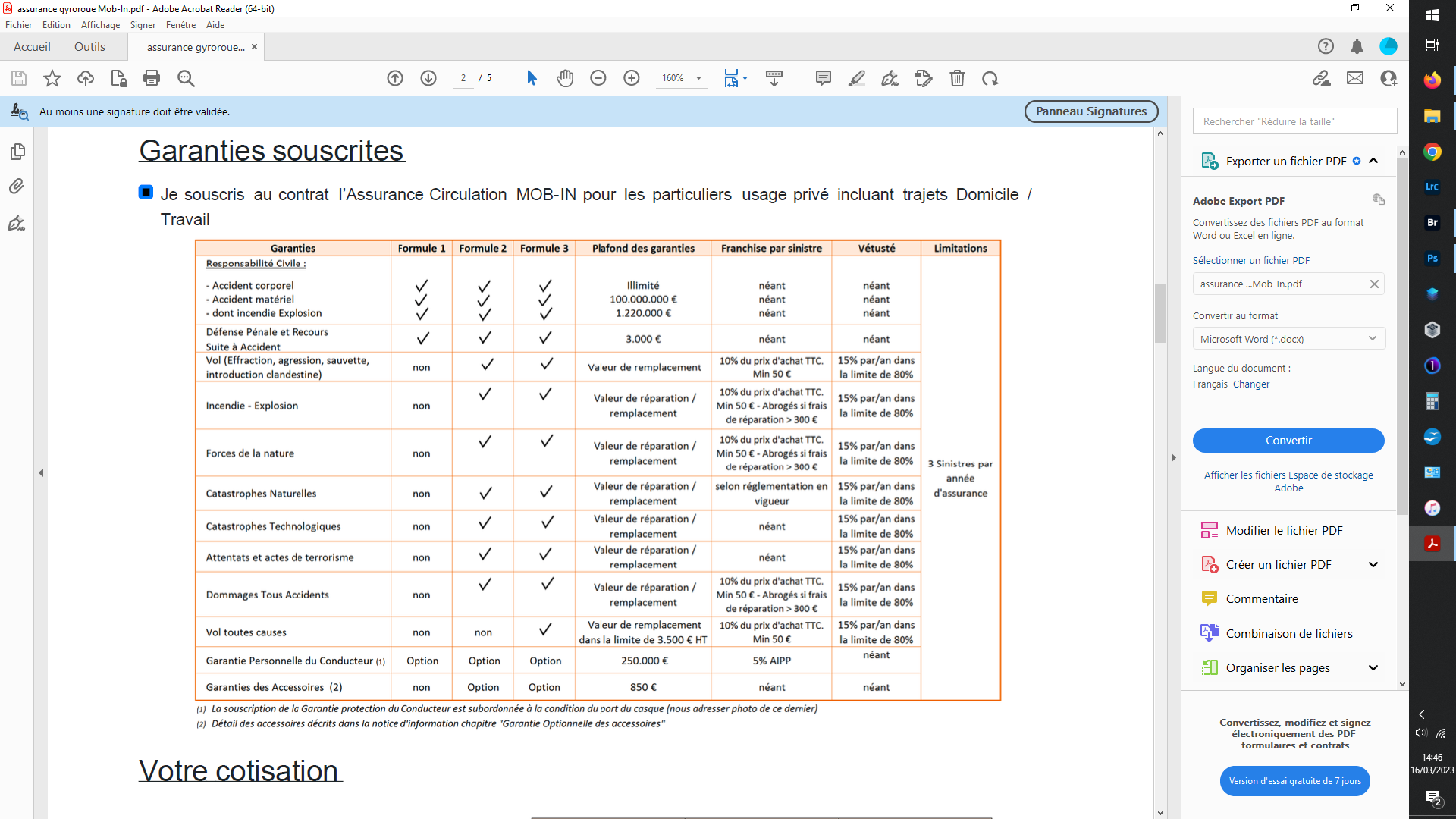
Task: Open the Panneau Signatures button
Action: pyautogui.click(x=1091, y=111)
